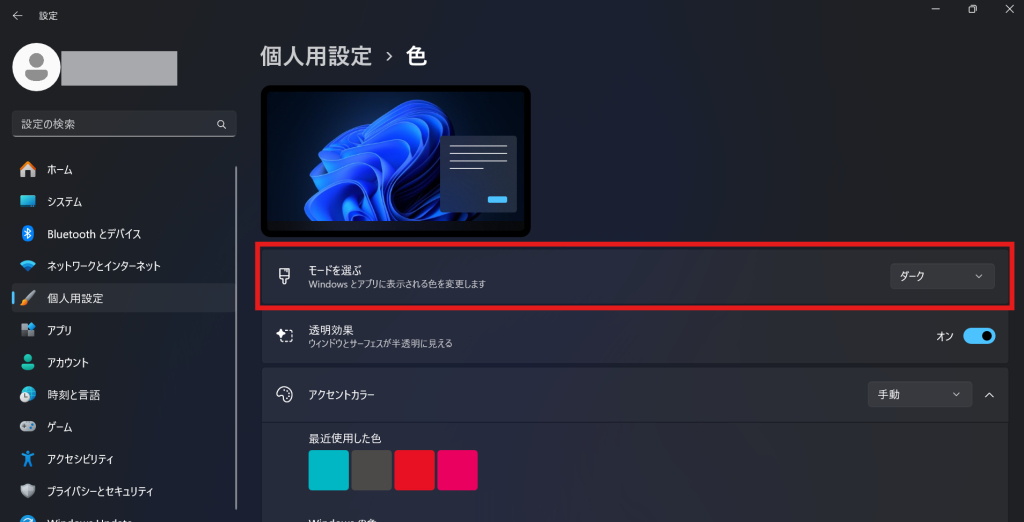
Task: Click the Accessibility figure icon
Action: coord(28,459)
